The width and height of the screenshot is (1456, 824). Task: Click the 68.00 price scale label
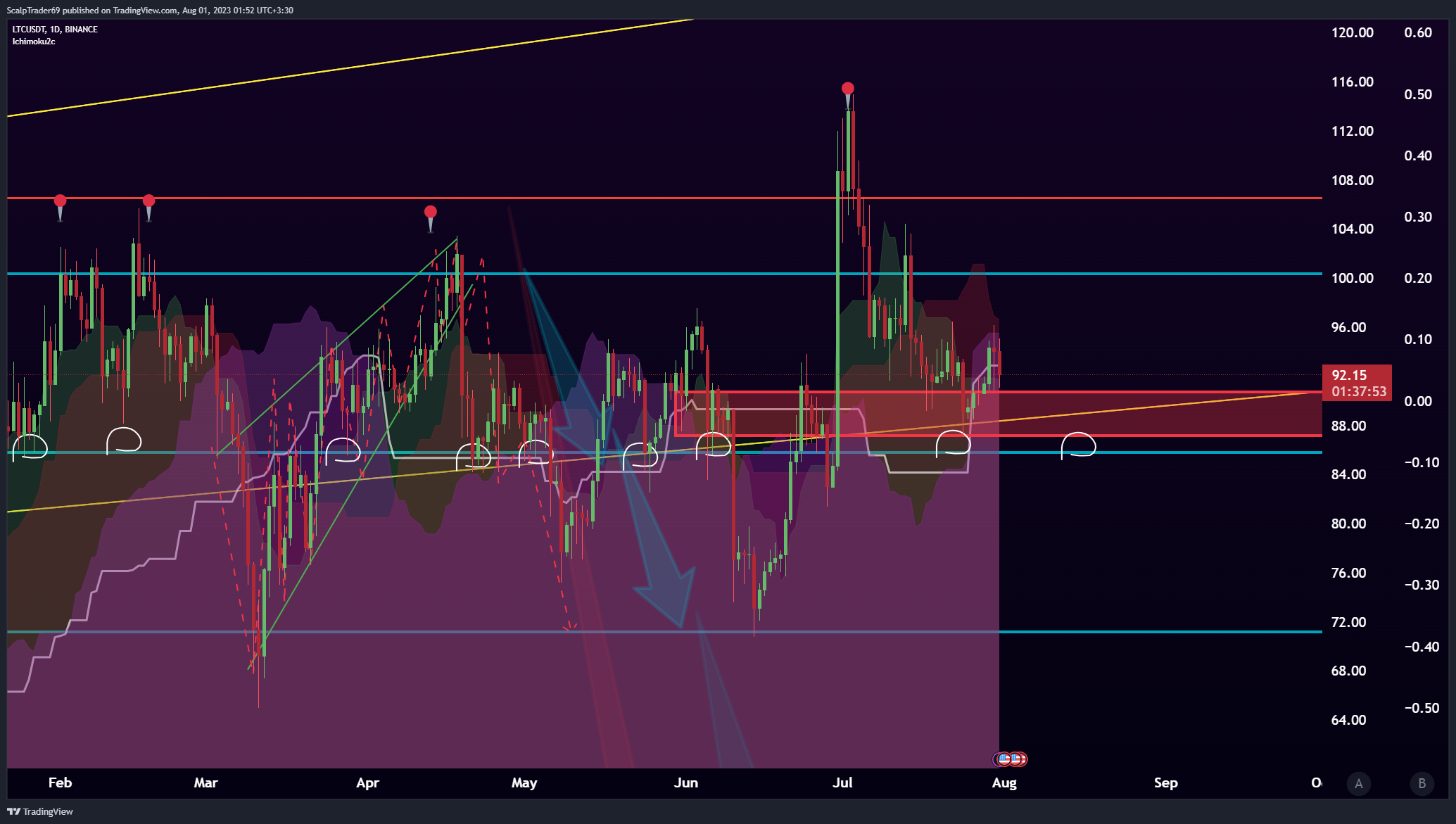click(1348, 671)
